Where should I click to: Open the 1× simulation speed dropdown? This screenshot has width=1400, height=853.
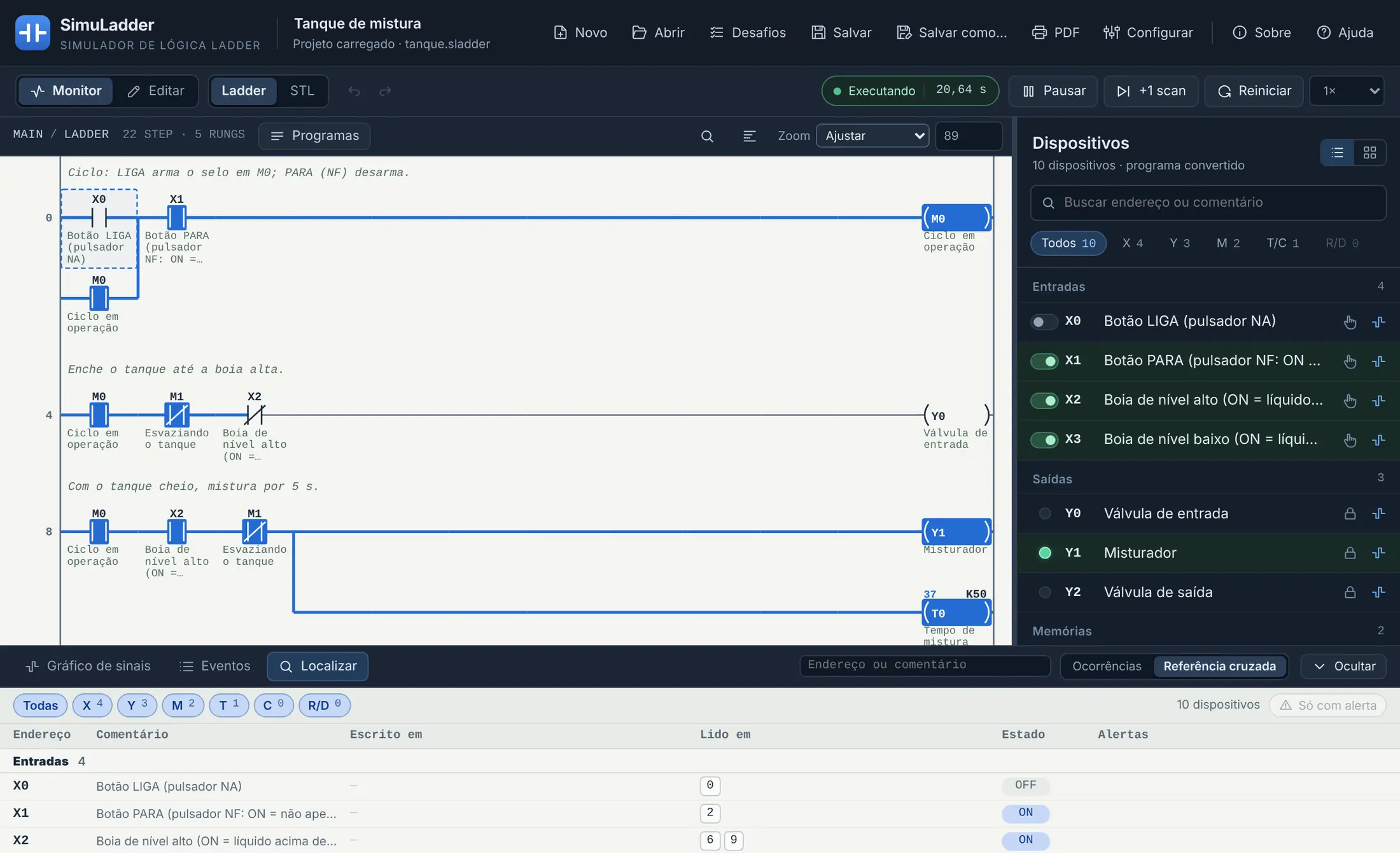[1347, 91]
